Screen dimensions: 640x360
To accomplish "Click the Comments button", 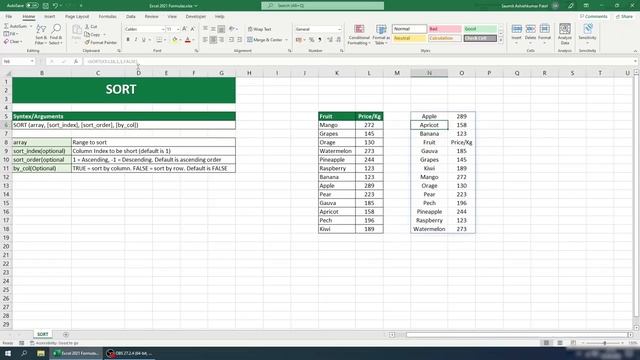I will point(594,17).
